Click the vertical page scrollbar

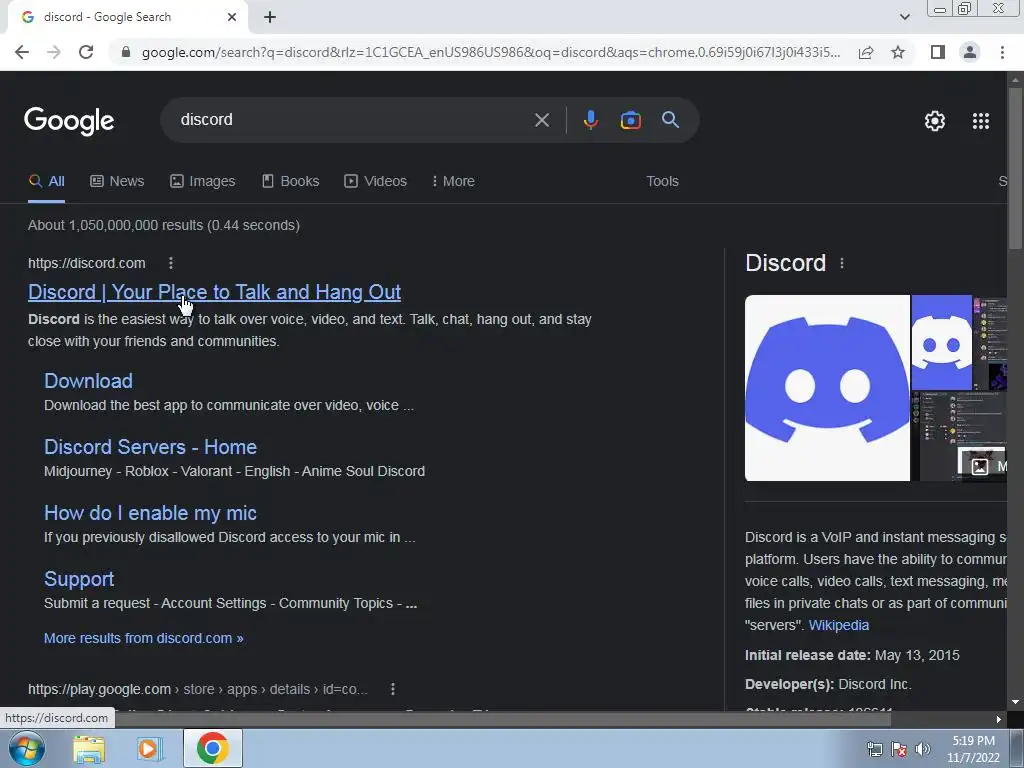(1014, 168)
